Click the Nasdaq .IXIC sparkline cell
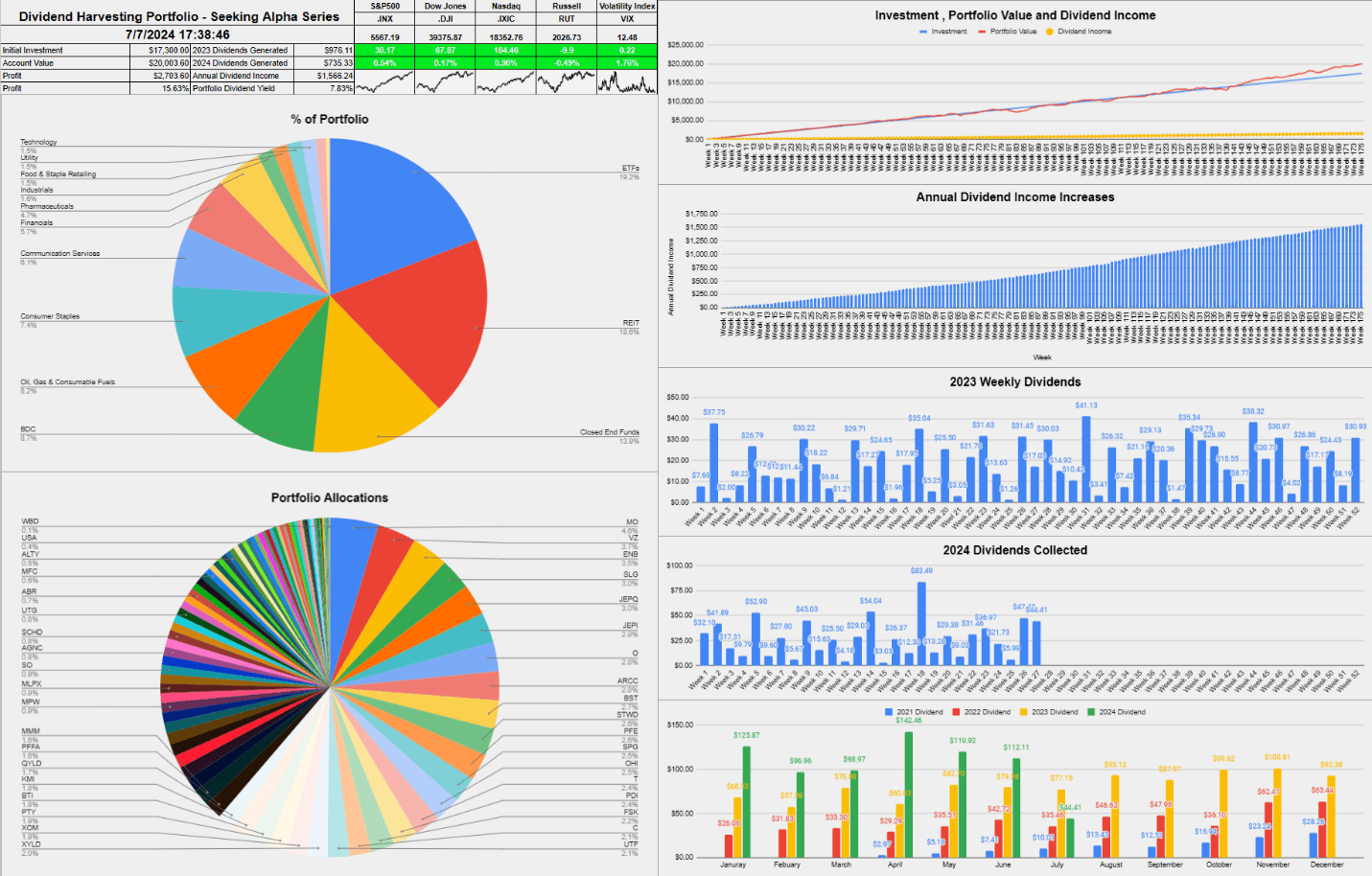This screenshot has height=876, width=1372. (x=506, y=81)
